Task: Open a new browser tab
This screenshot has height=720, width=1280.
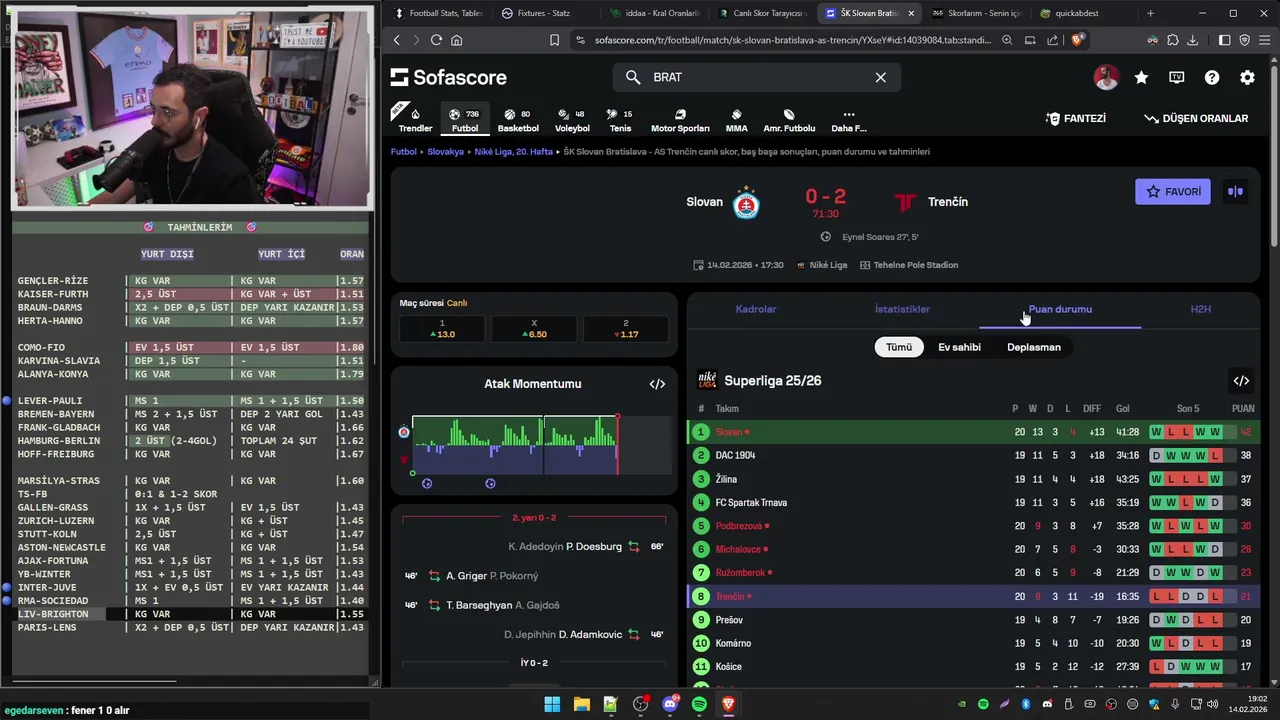Action: coord(1150,13)
